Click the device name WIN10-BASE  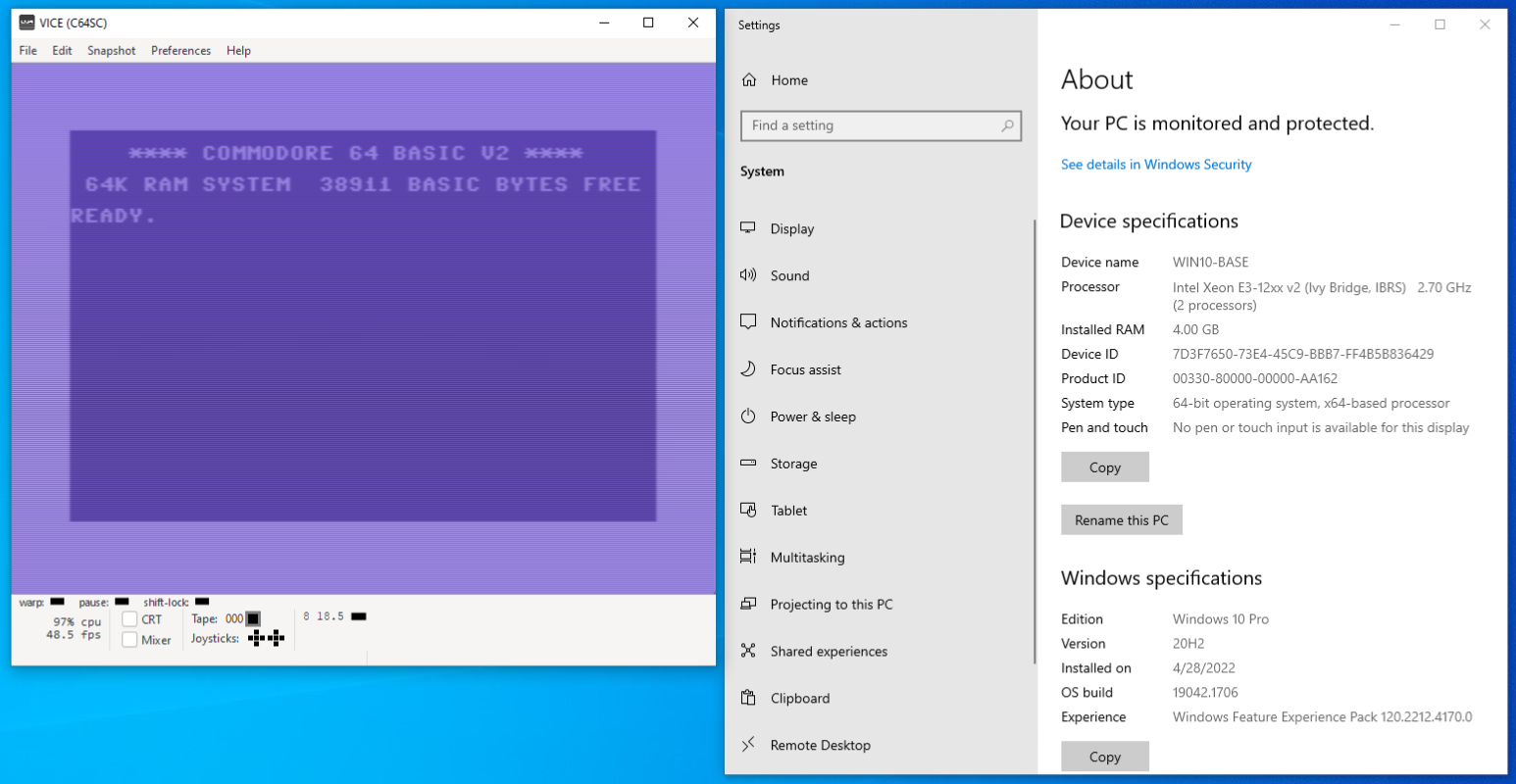1210,262
